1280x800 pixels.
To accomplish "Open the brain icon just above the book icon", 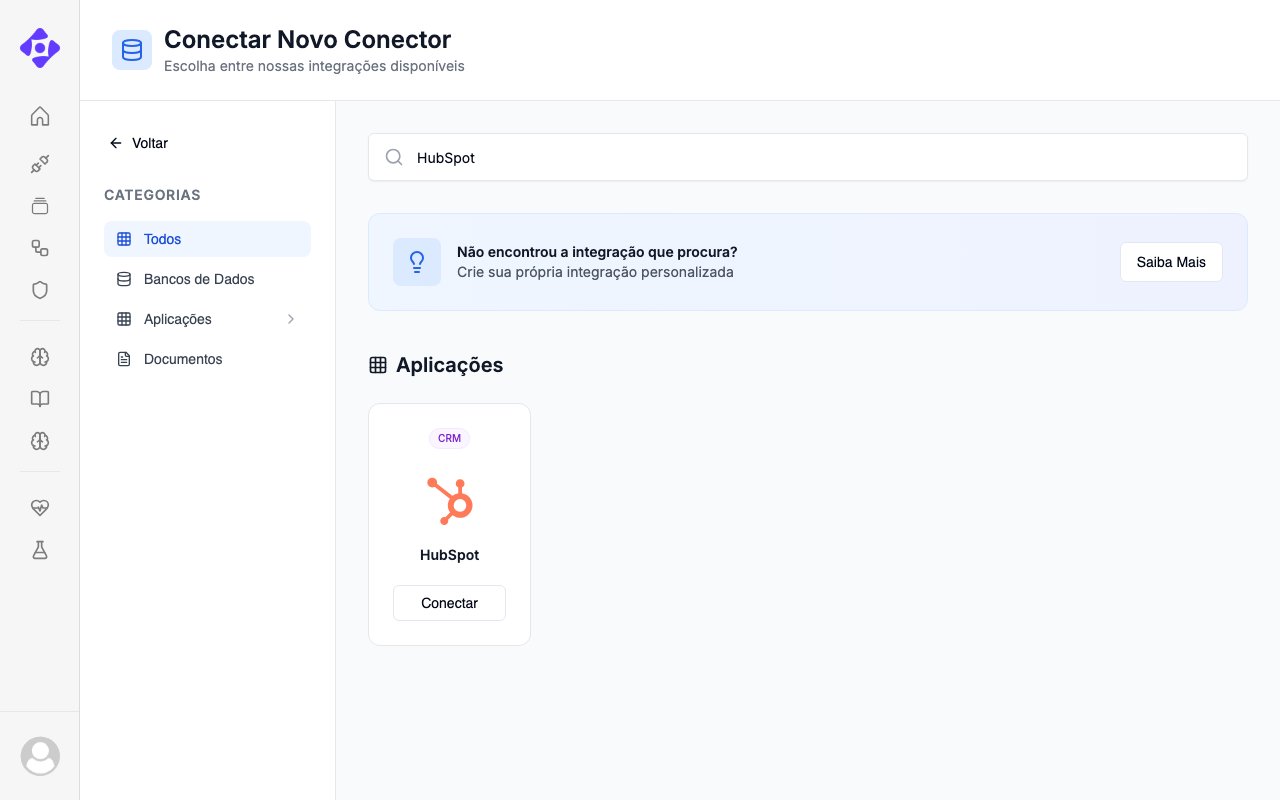I will pos(40,357).
